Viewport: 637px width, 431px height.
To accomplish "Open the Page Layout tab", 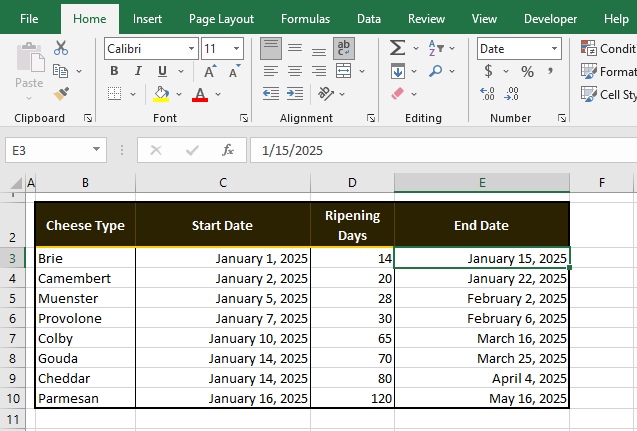I will pos(221,18).
